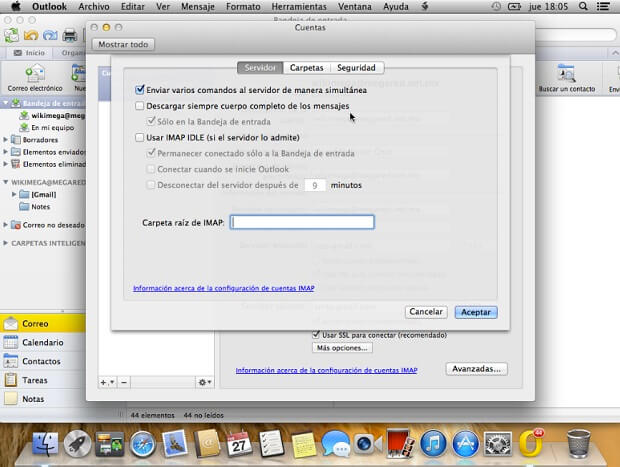Switch to the Seguridad tab
This screenshot has height=467, width=620.
(356, 68)
